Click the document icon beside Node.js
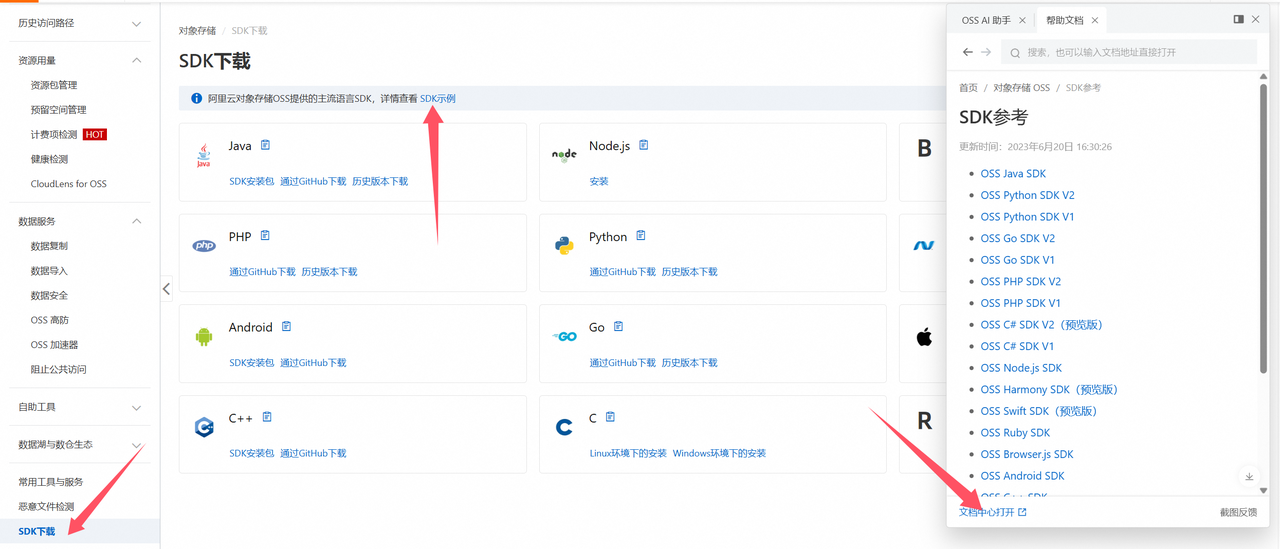The width and height of the screenshot is (1280, 549). coord(644,146)
